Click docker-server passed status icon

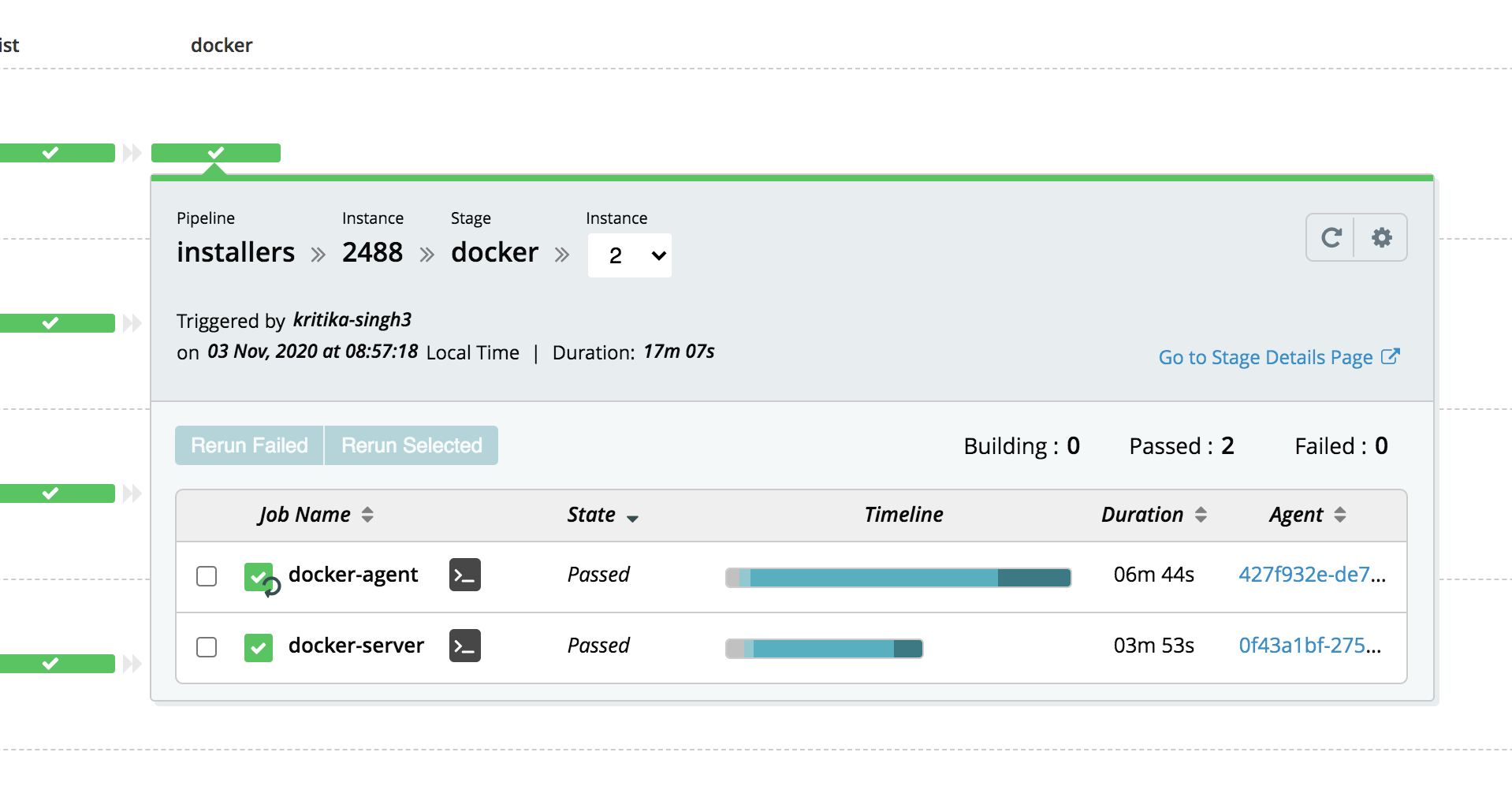tap(259, 648)
